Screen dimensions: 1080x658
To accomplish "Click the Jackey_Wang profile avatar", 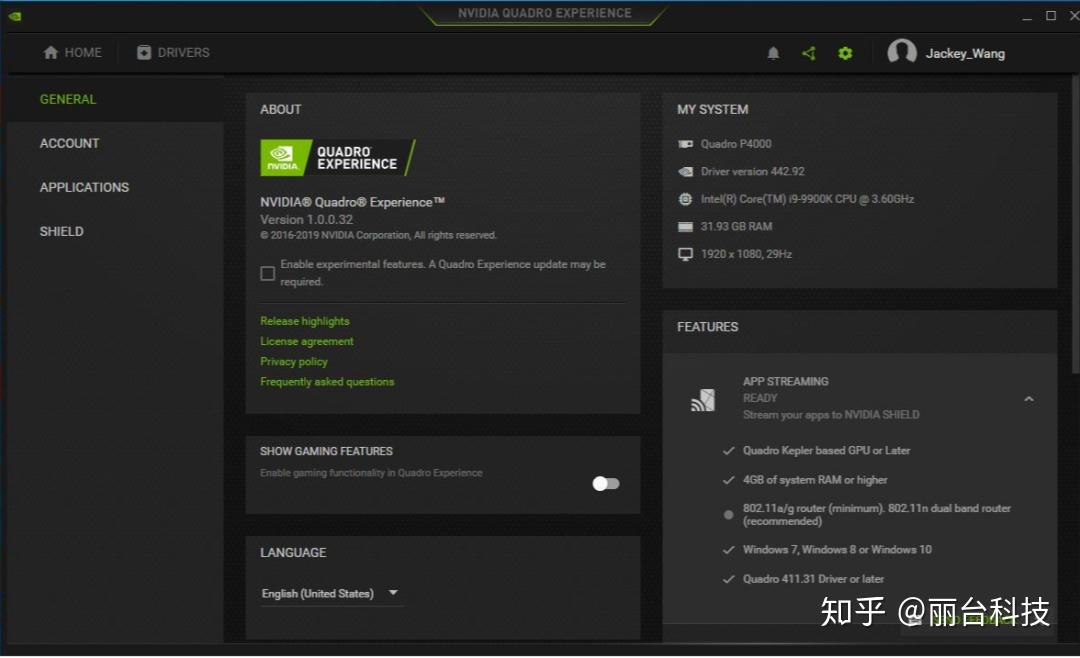I will [902, 52].
